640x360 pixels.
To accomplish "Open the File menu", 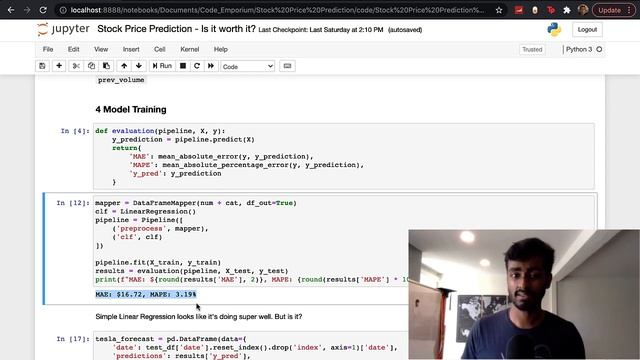I will pyautogui.click(x=48, y=49).
